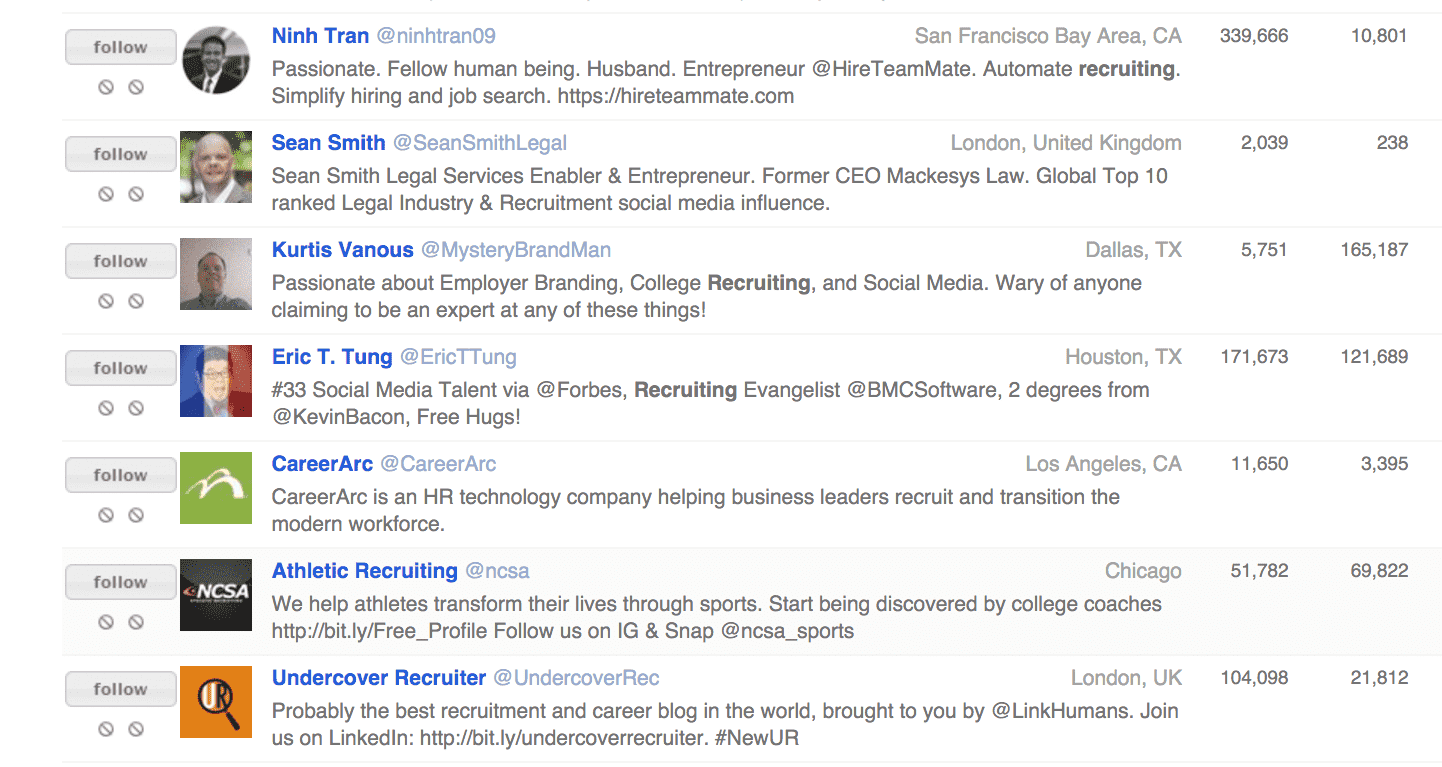This screenshot has height=767, width=1442.
Task: Follow Undercover Recruiter account
Action: [x=120, y=689]
